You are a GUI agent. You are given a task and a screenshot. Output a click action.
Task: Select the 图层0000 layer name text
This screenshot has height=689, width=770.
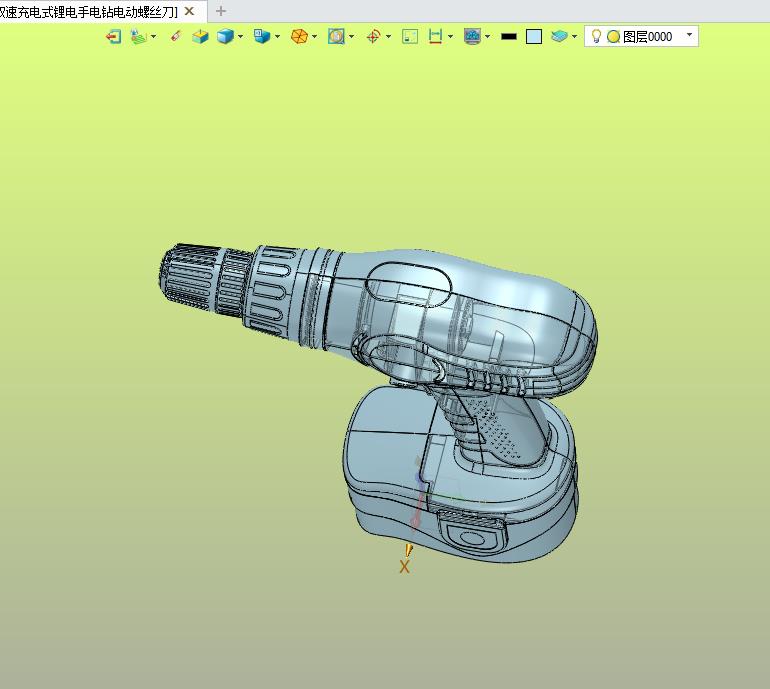point(647,37)
